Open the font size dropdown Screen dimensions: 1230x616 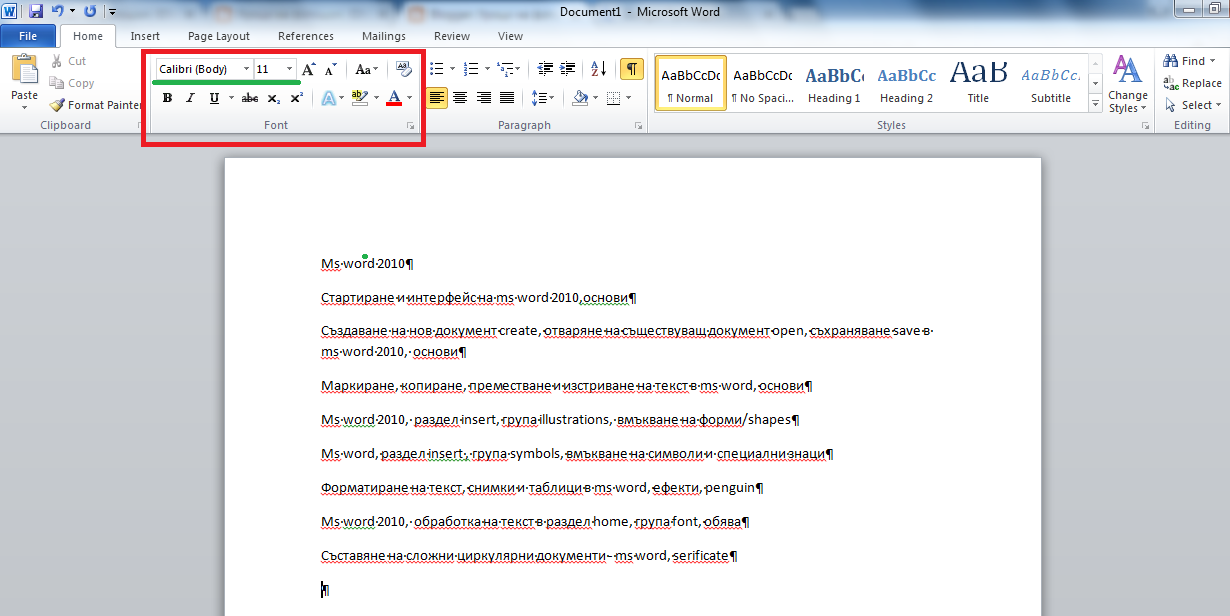click(290, 69)
